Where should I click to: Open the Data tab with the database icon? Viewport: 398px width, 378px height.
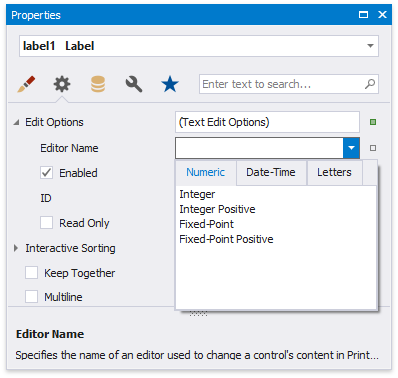point(98,84)
